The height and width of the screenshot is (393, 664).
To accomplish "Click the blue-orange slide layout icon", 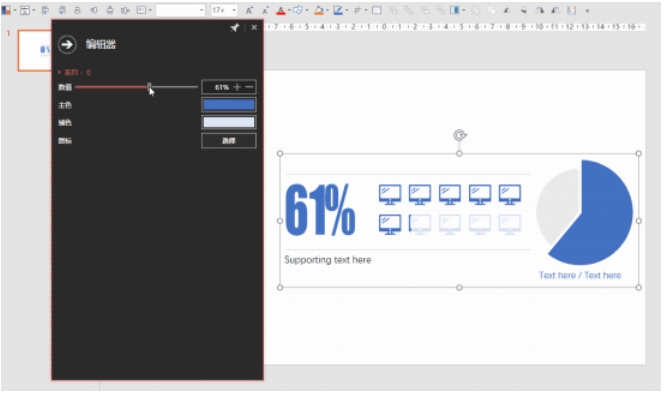I will [6, 10].
